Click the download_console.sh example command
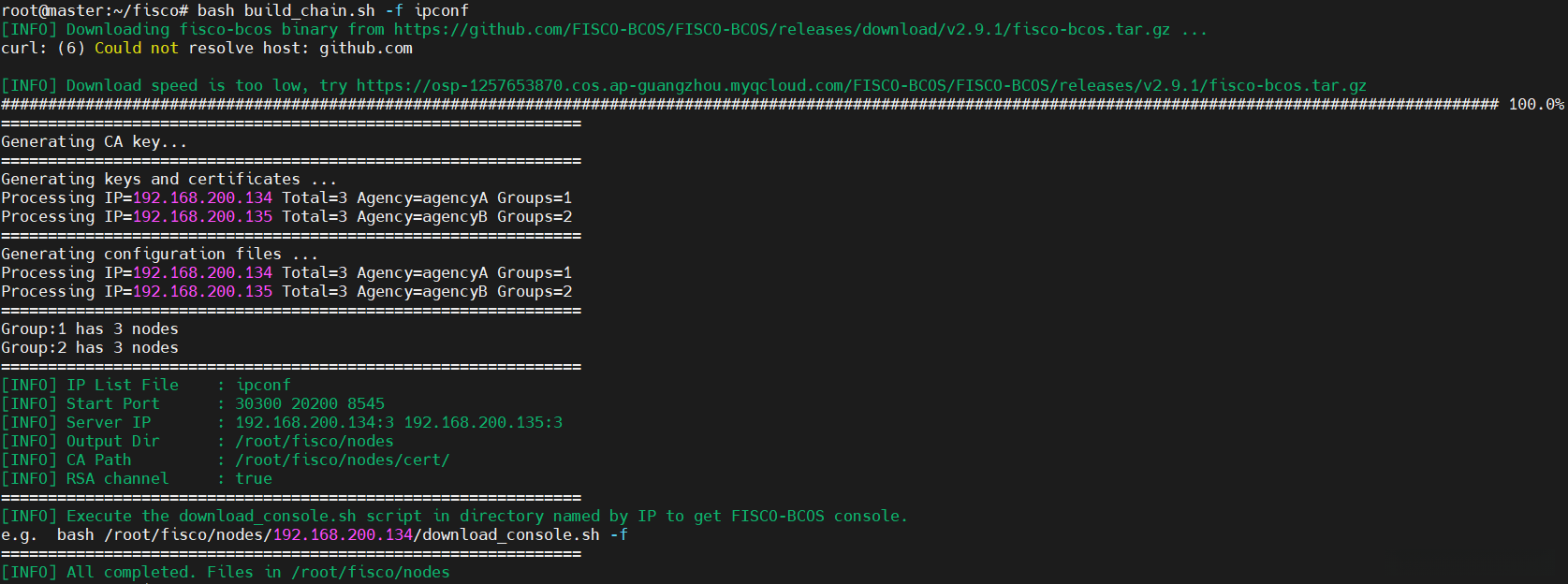This screenshot has height=584, width=1568. click(342, 534)
